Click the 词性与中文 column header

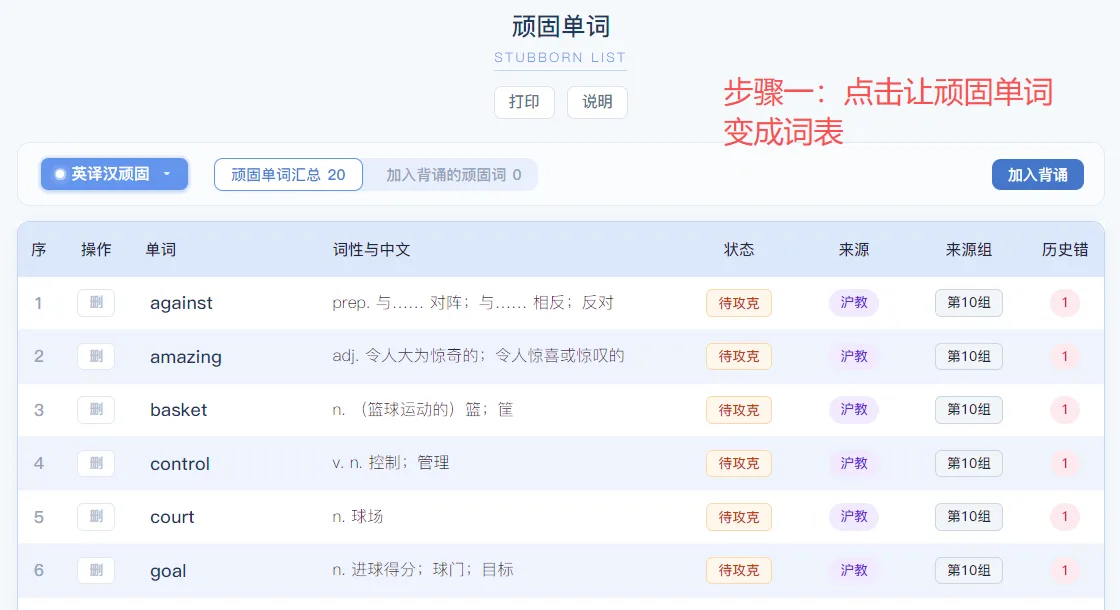pyautogui.click(x=371, y=249)
